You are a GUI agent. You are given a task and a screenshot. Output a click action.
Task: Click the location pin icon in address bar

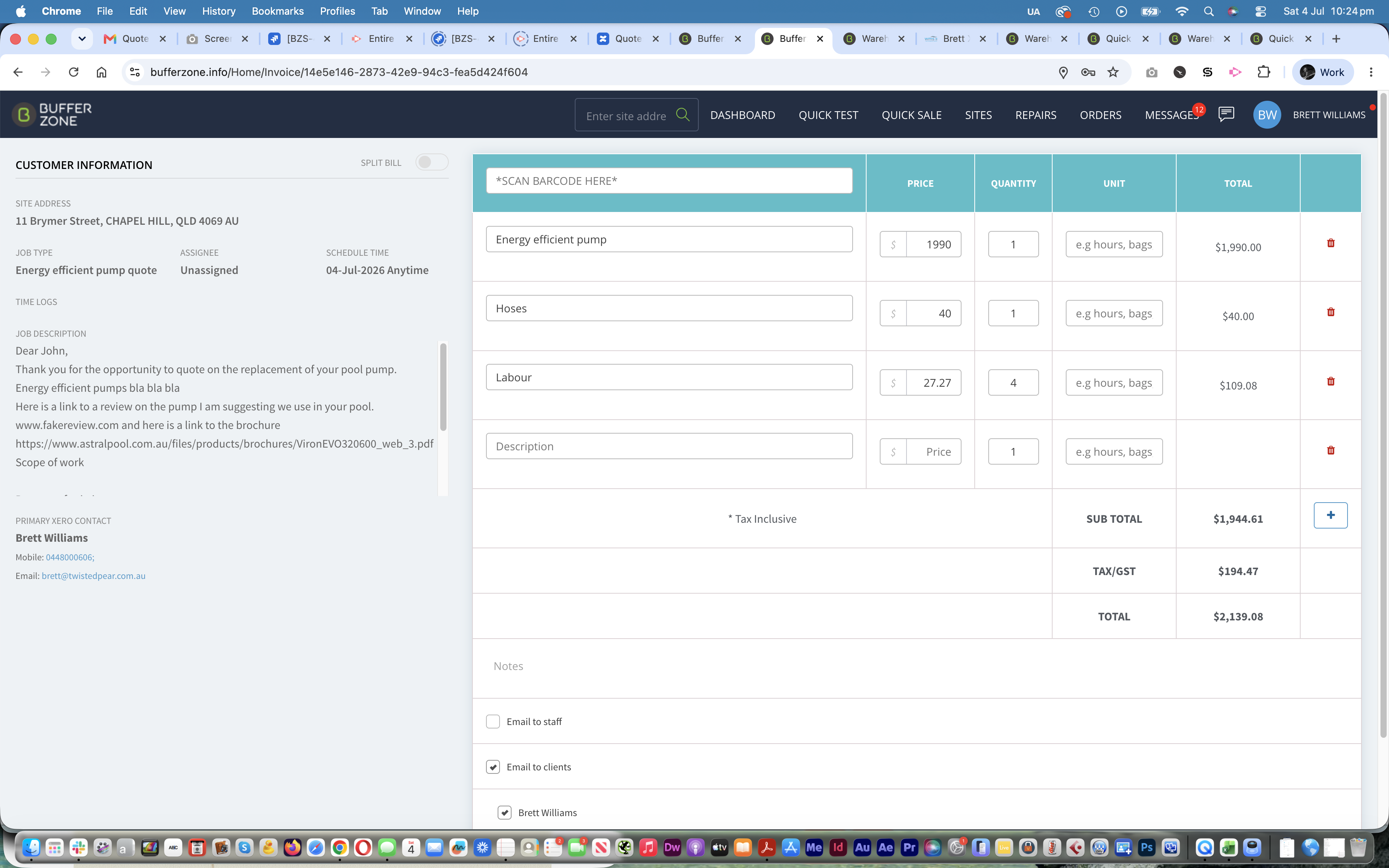tap(1063, 72)
